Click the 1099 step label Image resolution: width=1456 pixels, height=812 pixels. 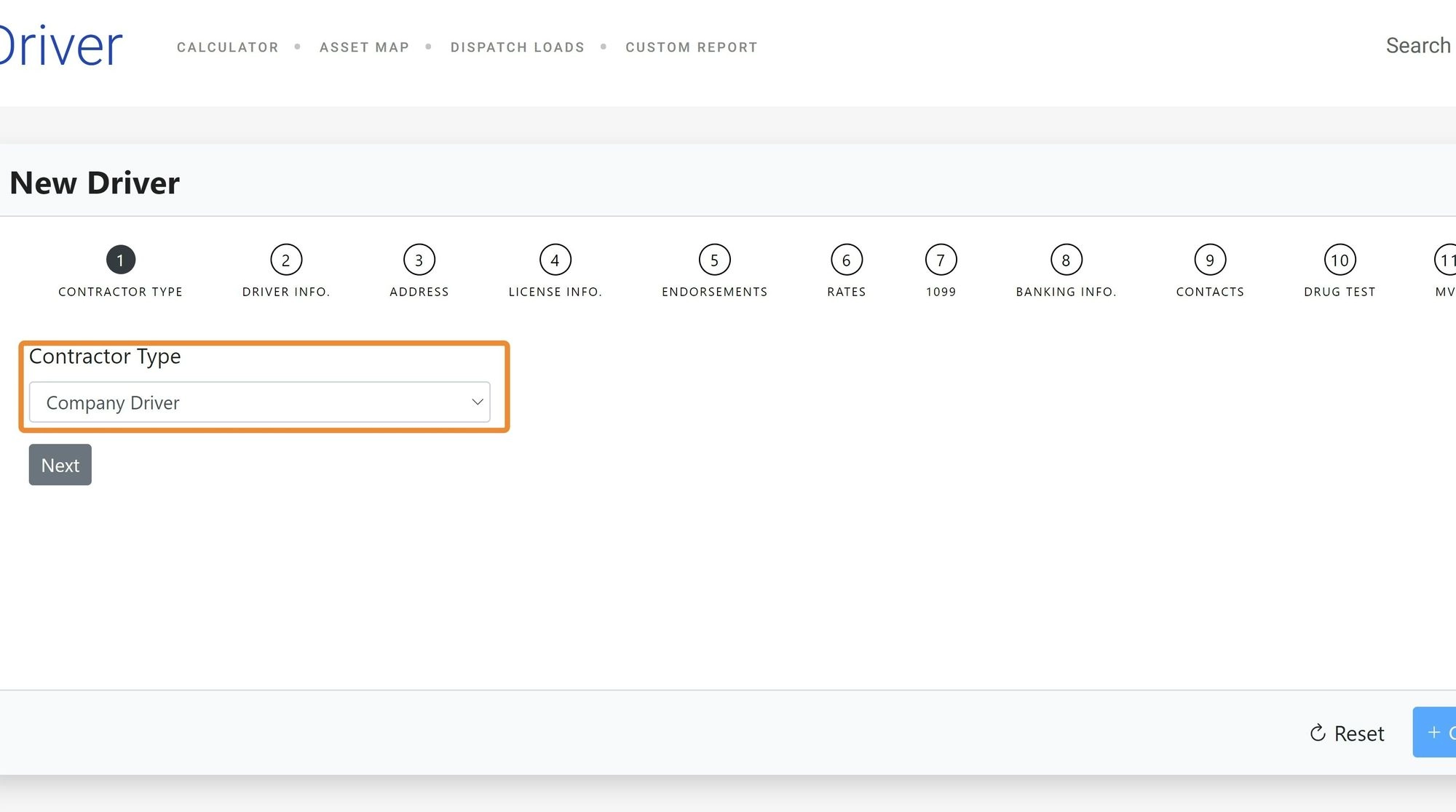tap(941, 292)
